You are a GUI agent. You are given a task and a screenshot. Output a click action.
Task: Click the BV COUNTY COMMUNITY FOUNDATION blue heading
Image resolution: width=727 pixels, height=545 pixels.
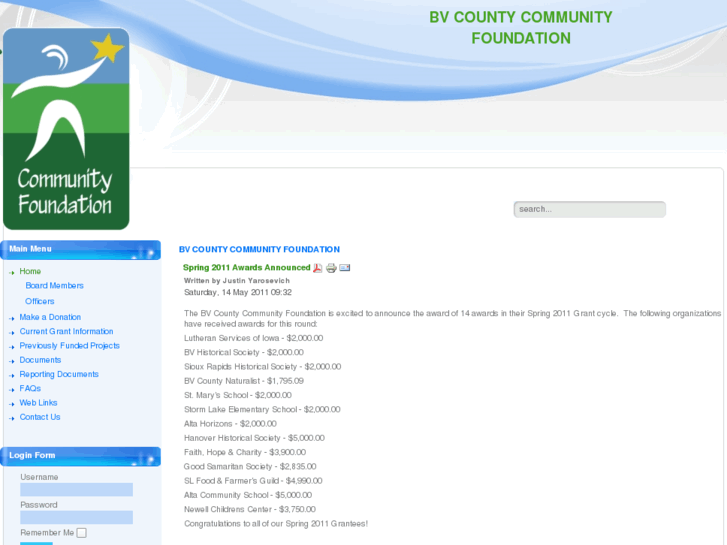coord(259,250)
